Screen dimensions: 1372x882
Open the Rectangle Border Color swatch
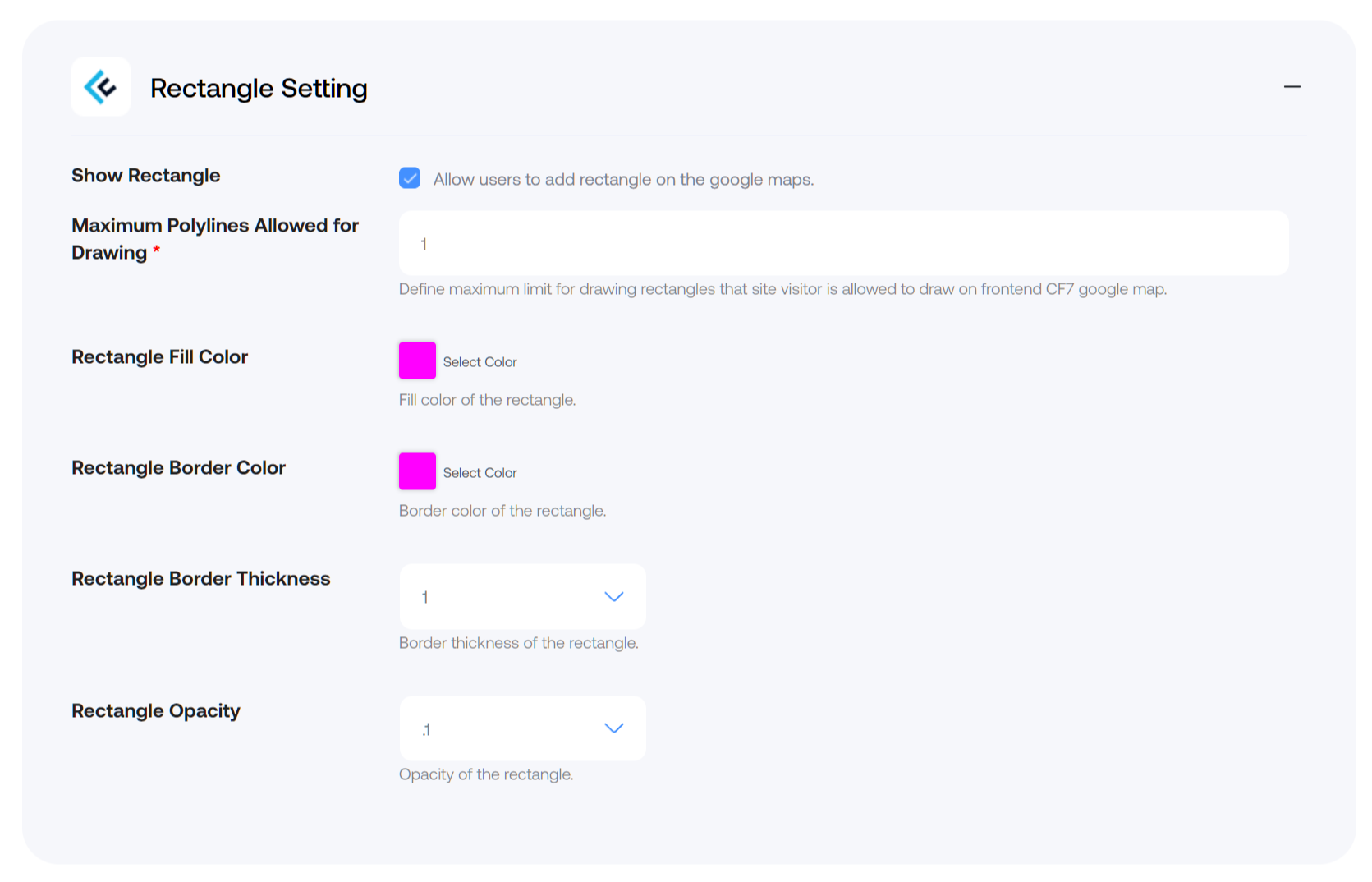click(417, 471)
